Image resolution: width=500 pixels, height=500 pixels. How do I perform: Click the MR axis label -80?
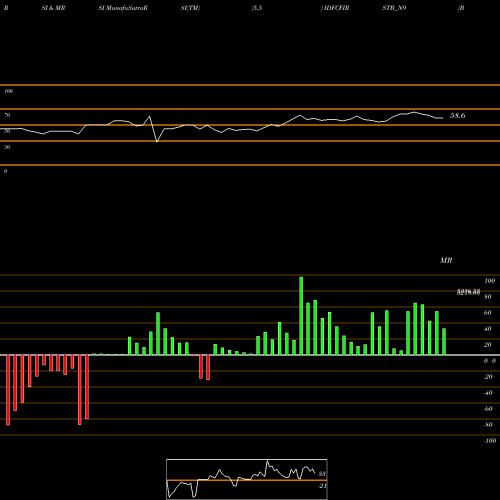pyautogui.click(x=488, y=425)
